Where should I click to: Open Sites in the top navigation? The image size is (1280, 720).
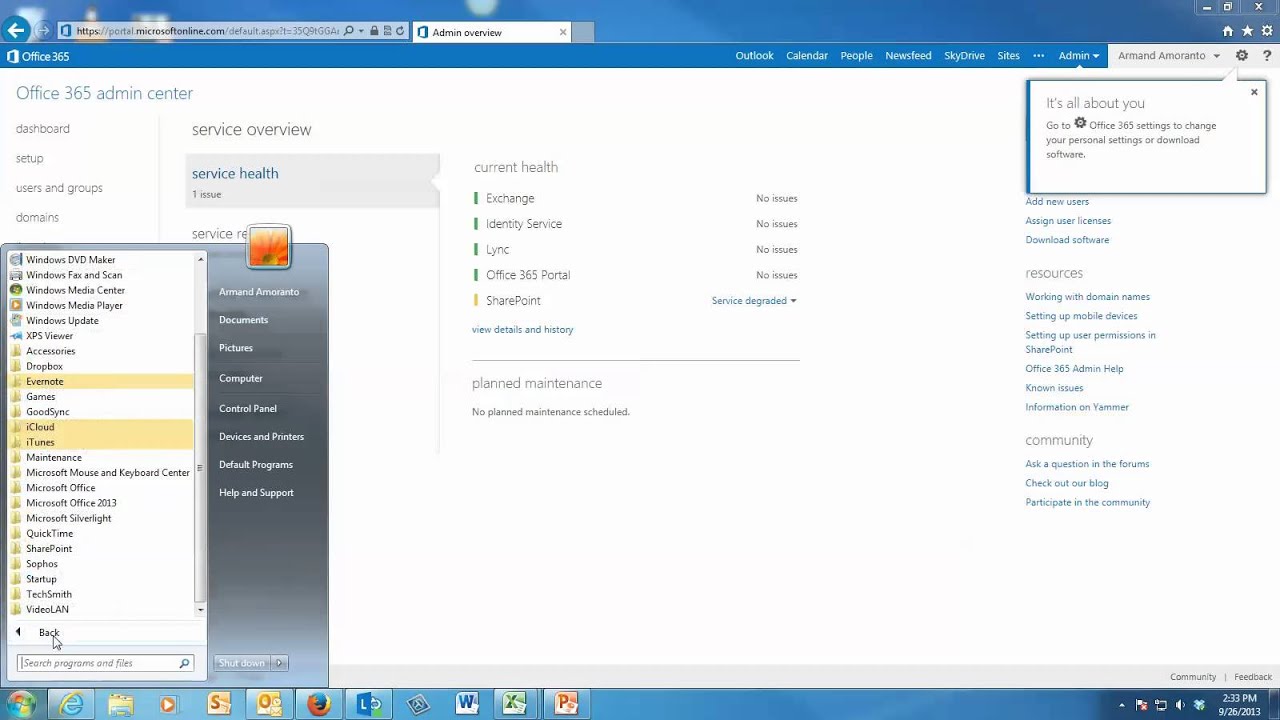(x=1008, y=56)
